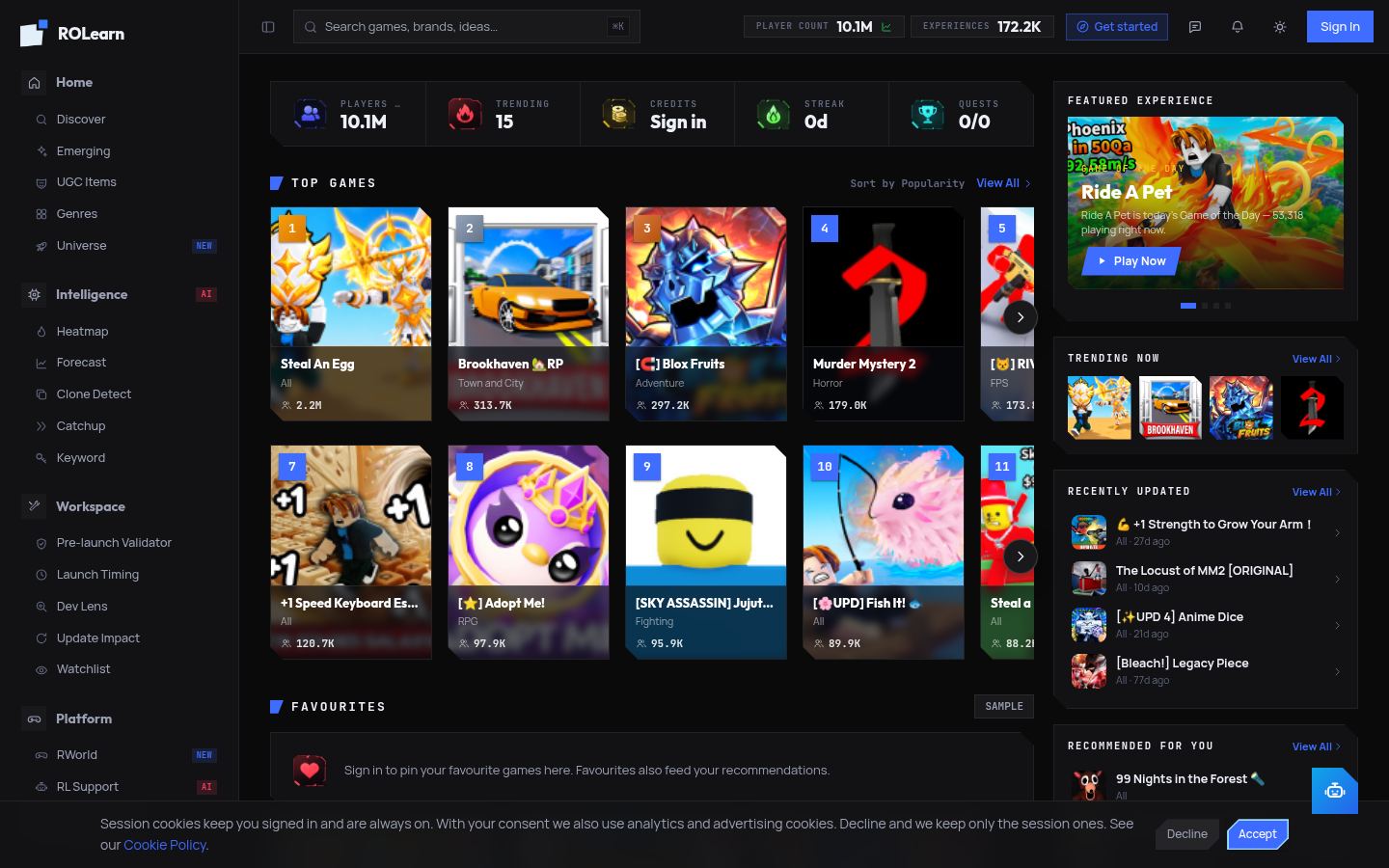
Task: Click the SAMPLE badge in Favourites
Action: 1004,707
